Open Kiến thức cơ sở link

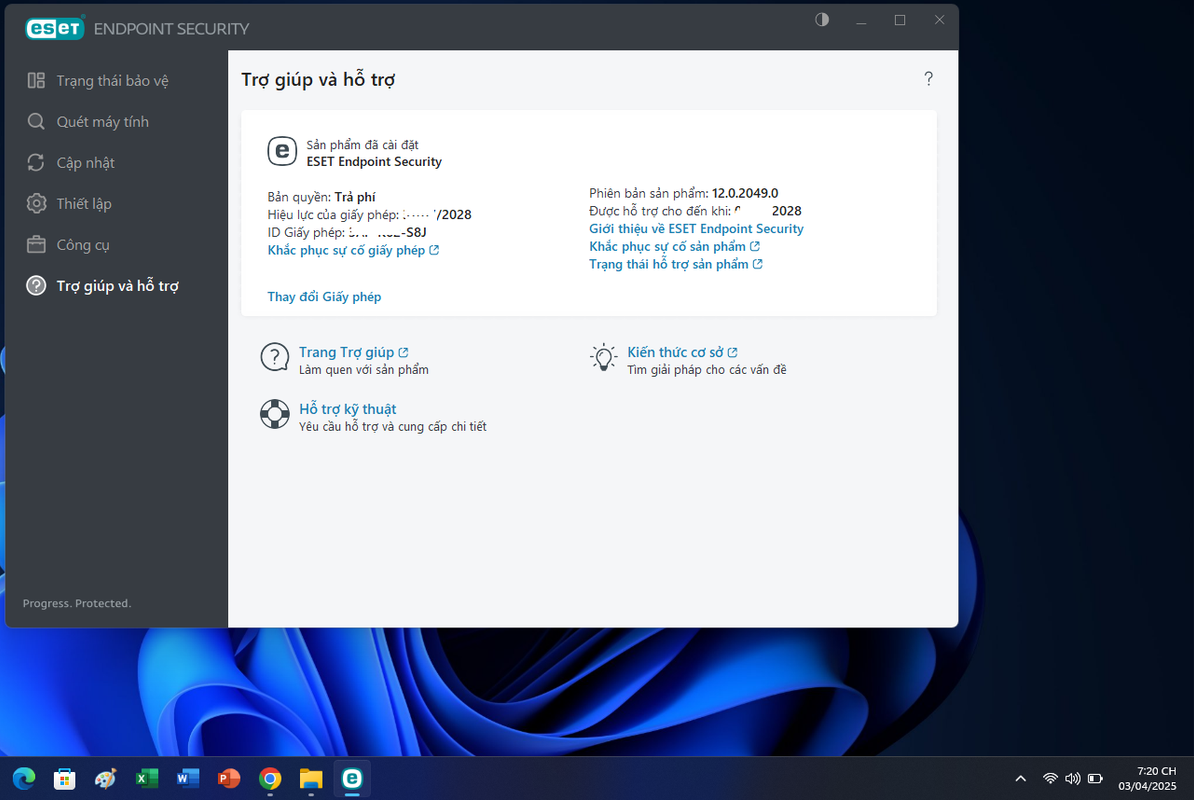point(682,352)
